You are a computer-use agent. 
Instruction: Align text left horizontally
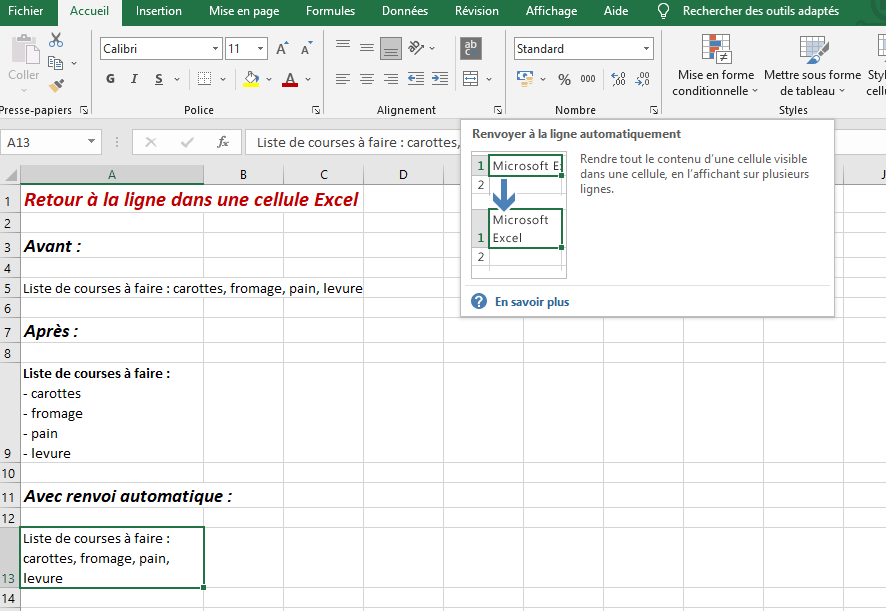point(343,79)
